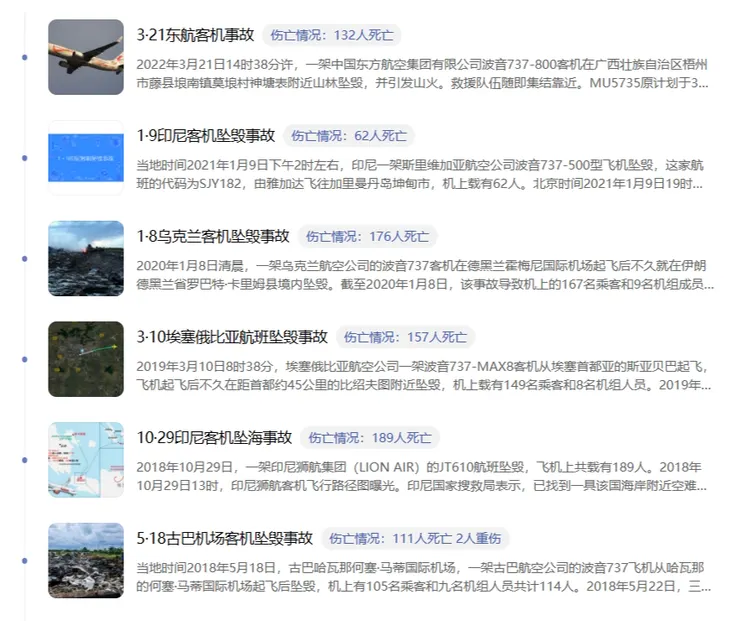Click the title 3·10埃塞俄比亚航班坠毁事故
Screen dimensions: 740x621
[232, 337]
